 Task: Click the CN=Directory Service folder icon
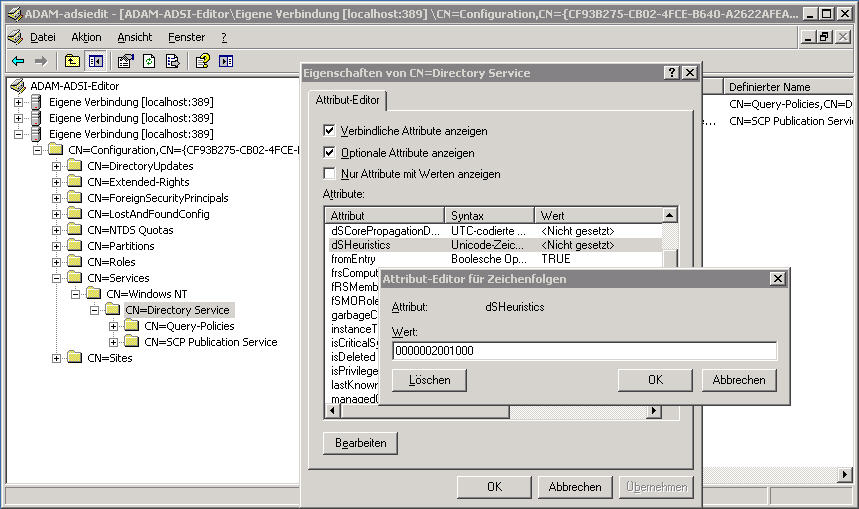tap(113, 310)
